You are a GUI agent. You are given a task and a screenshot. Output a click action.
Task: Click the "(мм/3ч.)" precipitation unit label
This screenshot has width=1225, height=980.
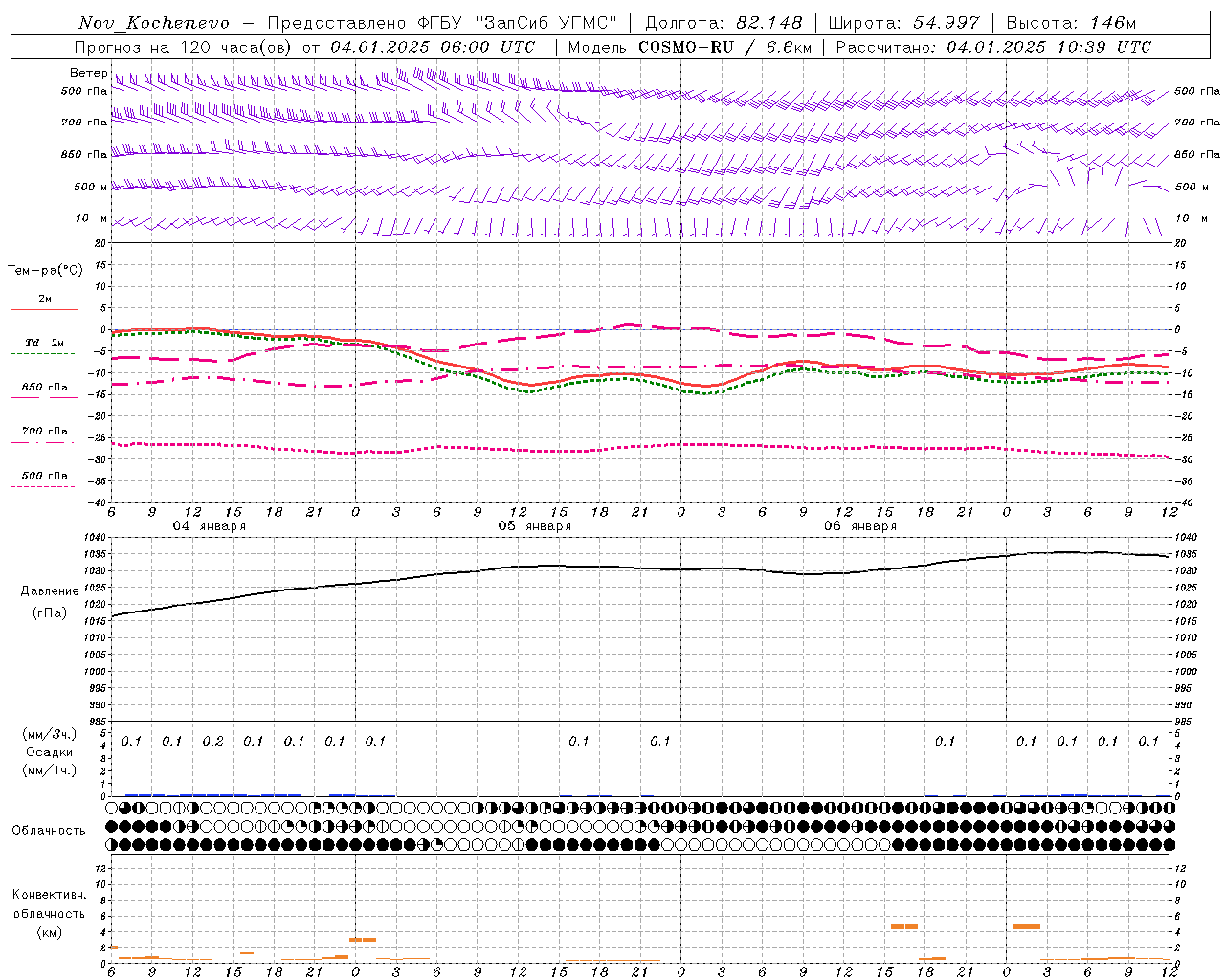50,734
